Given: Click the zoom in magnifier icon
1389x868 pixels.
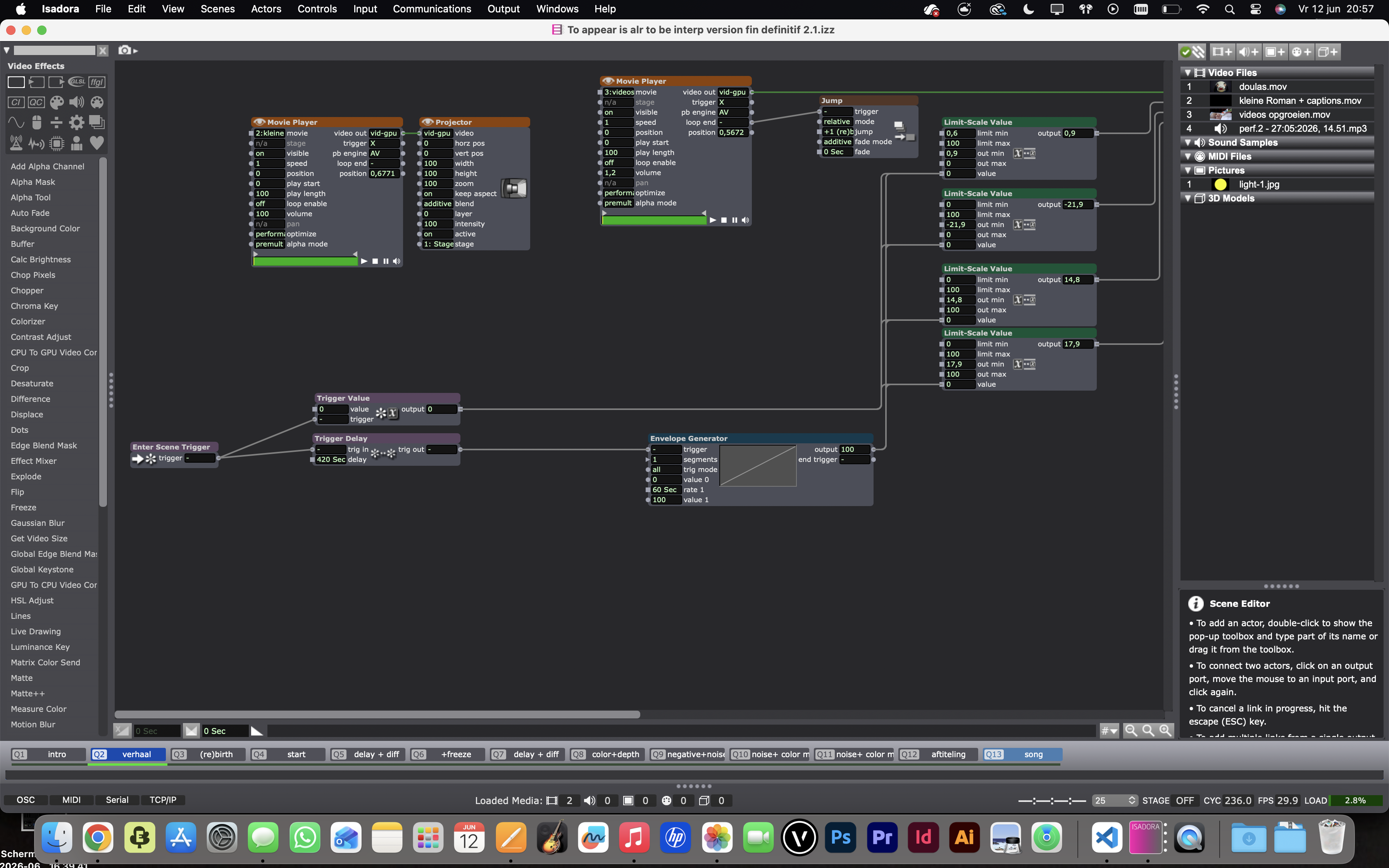Looking at the screenshot, I should pos(1165,730).
